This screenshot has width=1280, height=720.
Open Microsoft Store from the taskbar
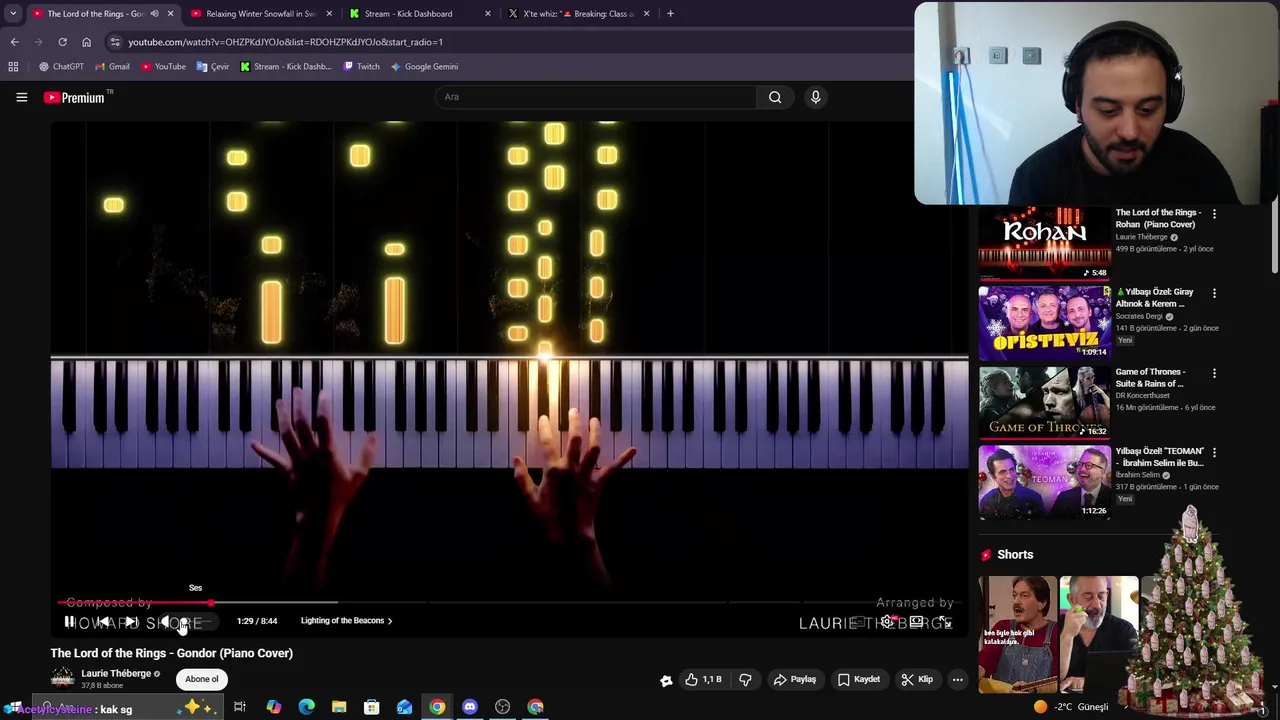(371, 707)
